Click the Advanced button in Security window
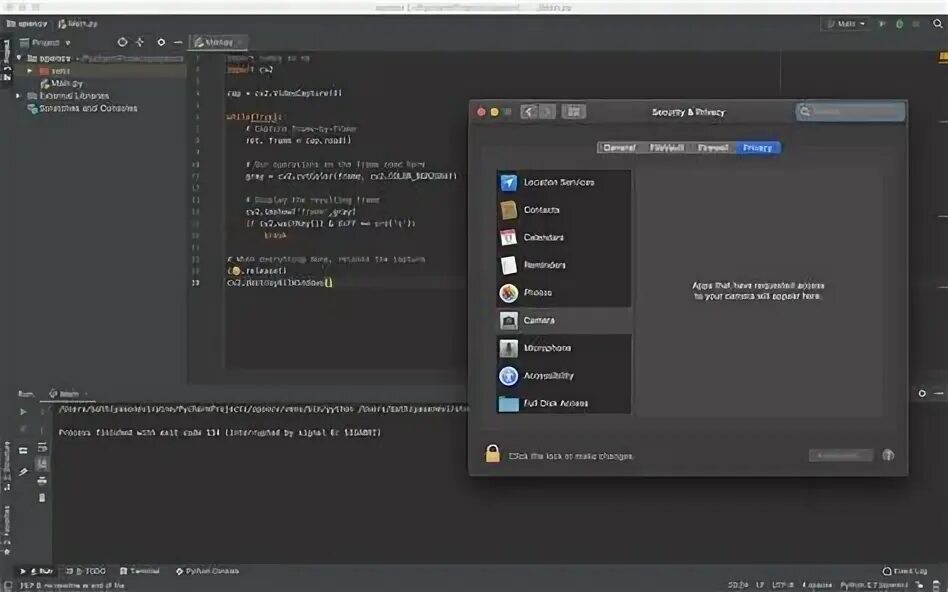The height and width of the screenshot is (592, 948). tap(841, 455)
